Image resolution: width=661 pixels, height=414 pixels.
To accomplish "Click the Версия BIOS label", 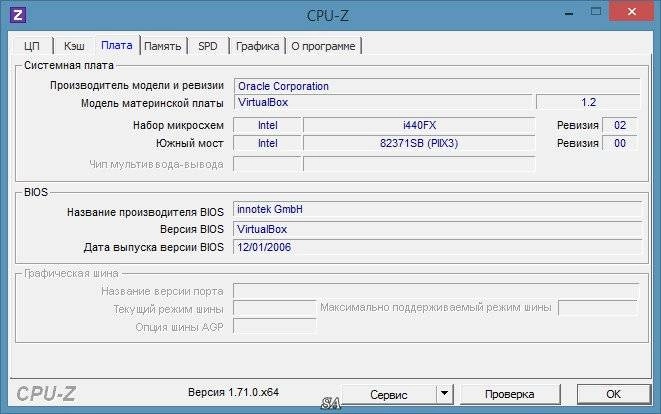I will click(x=192, y=229).
